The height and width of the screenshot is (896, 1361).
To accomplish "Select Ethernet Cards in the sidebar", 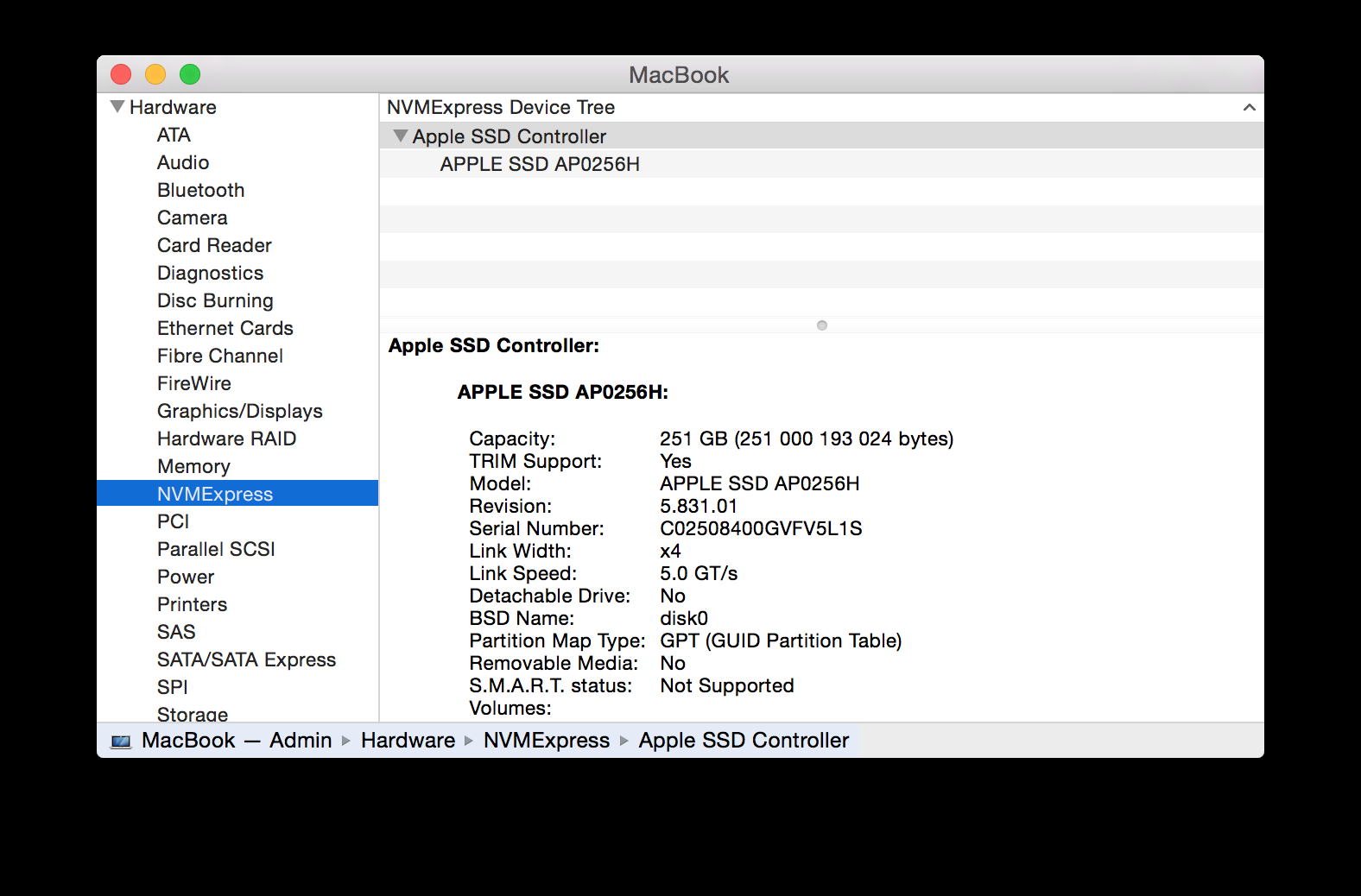I will click(x=225, y=328).
